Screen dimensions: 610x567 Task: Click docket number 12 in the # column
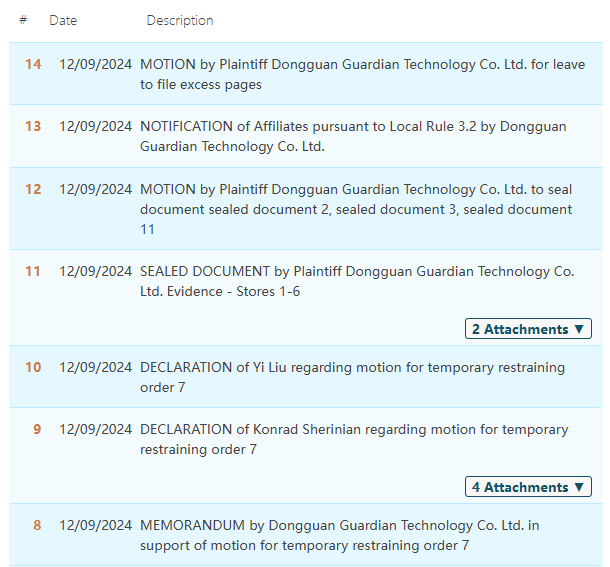click(33, 189)
